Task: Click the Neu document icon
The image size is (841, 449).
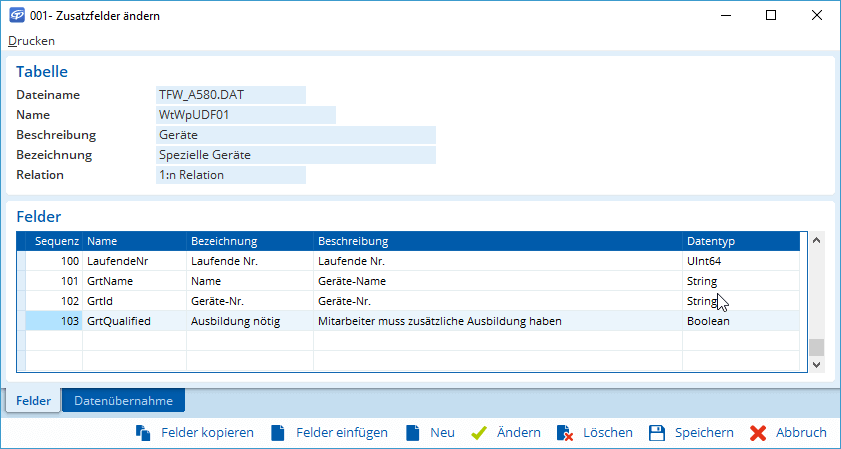Action: [412, 433]
